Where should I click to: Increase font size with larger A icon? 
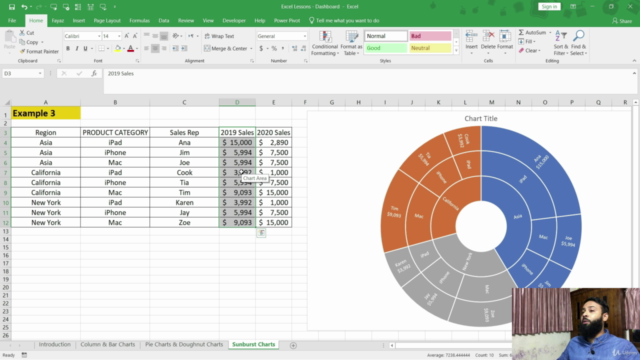point(127,36)
